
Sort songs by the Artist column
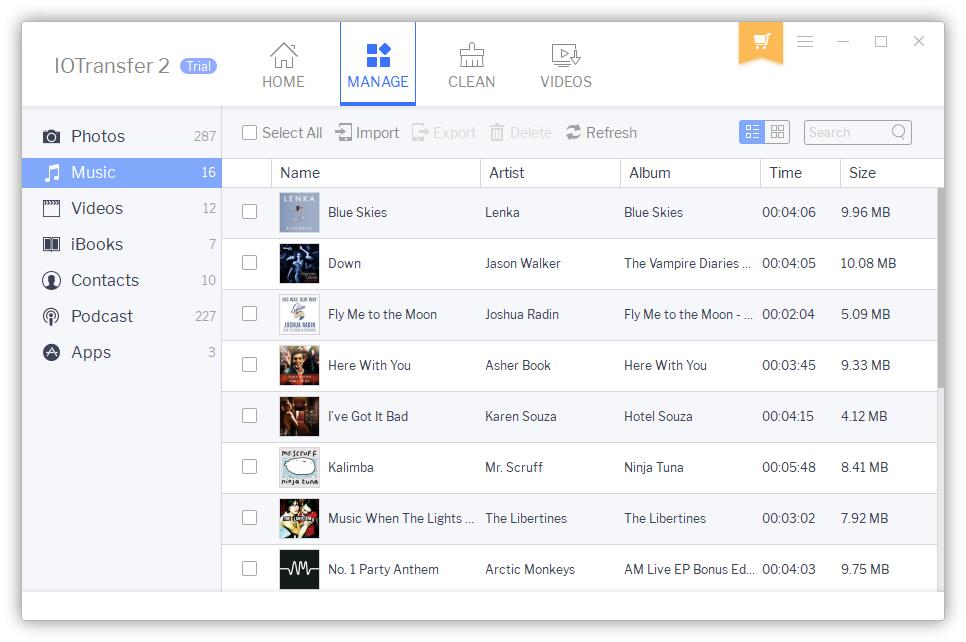pyautogui.click(x=507, y=173)
